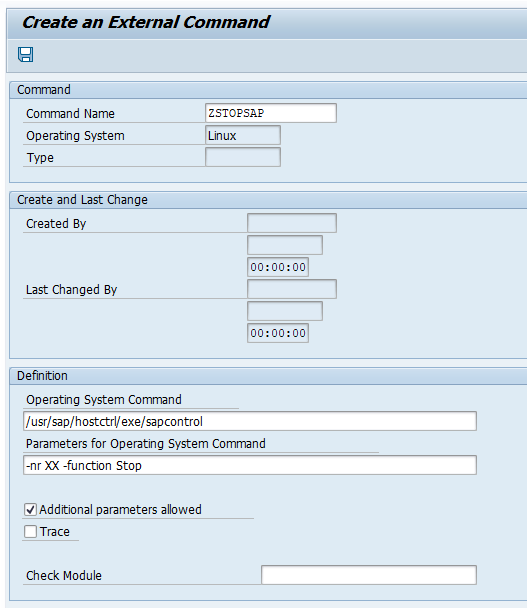The width and height of the screenshot is (527, 608).
Task: Click the Created By user field
Action: point(292,223)
